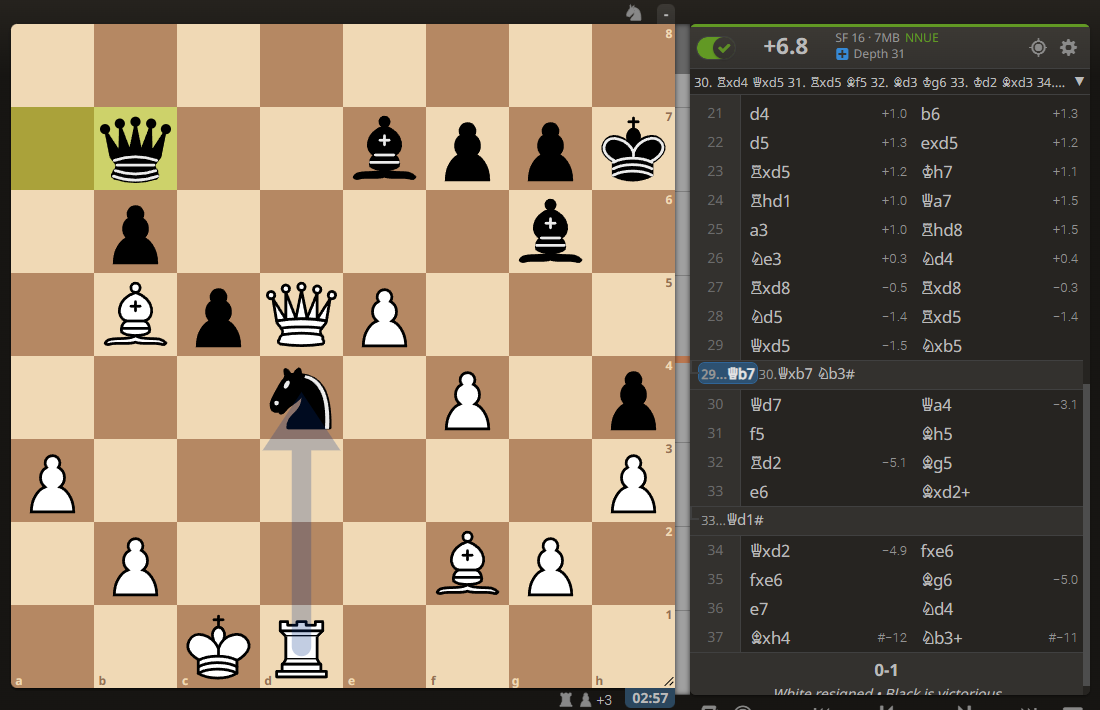Click the minus button above the board
The image size is (1100, 710).
pyautogui.click(x=666, y=13)
